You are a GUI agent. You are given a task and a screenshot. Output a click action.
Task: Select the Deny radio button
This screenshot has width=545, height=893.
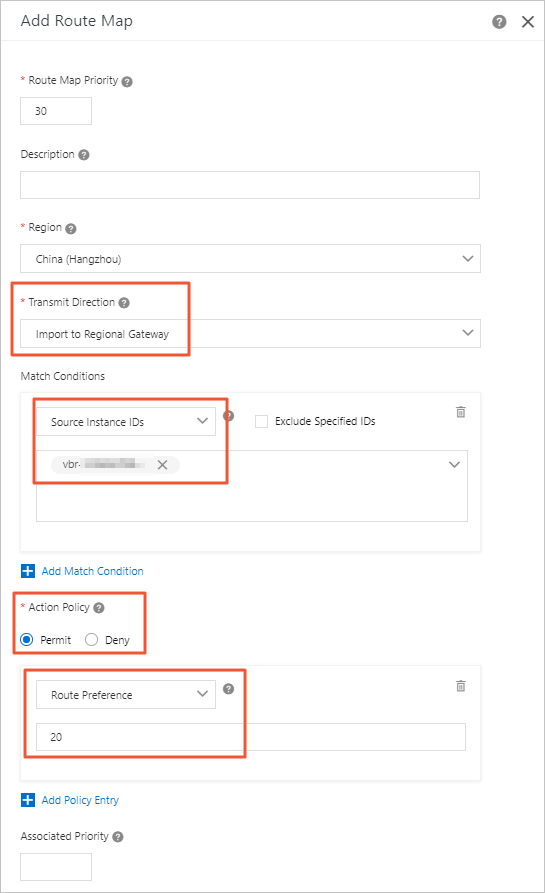91,640
